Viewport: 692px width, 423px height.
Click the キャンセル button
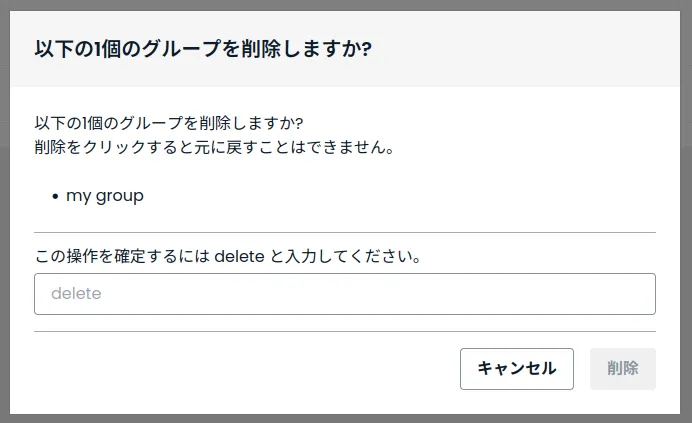coord(516,368)
